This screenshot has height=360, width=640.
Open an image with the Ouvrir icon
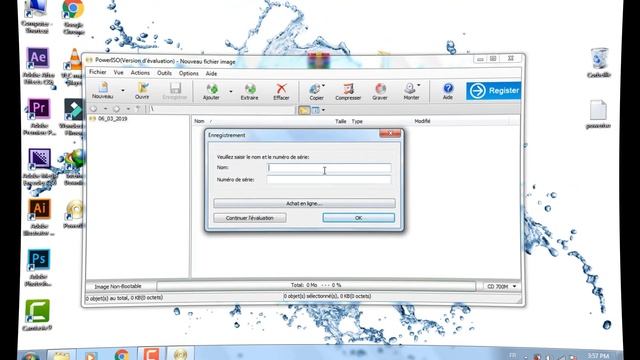tap(142, 90)
